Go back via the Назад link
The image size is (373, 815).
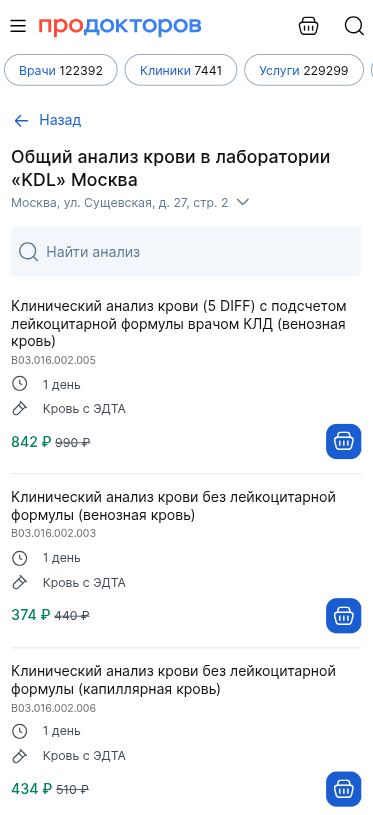pos(60,120)
